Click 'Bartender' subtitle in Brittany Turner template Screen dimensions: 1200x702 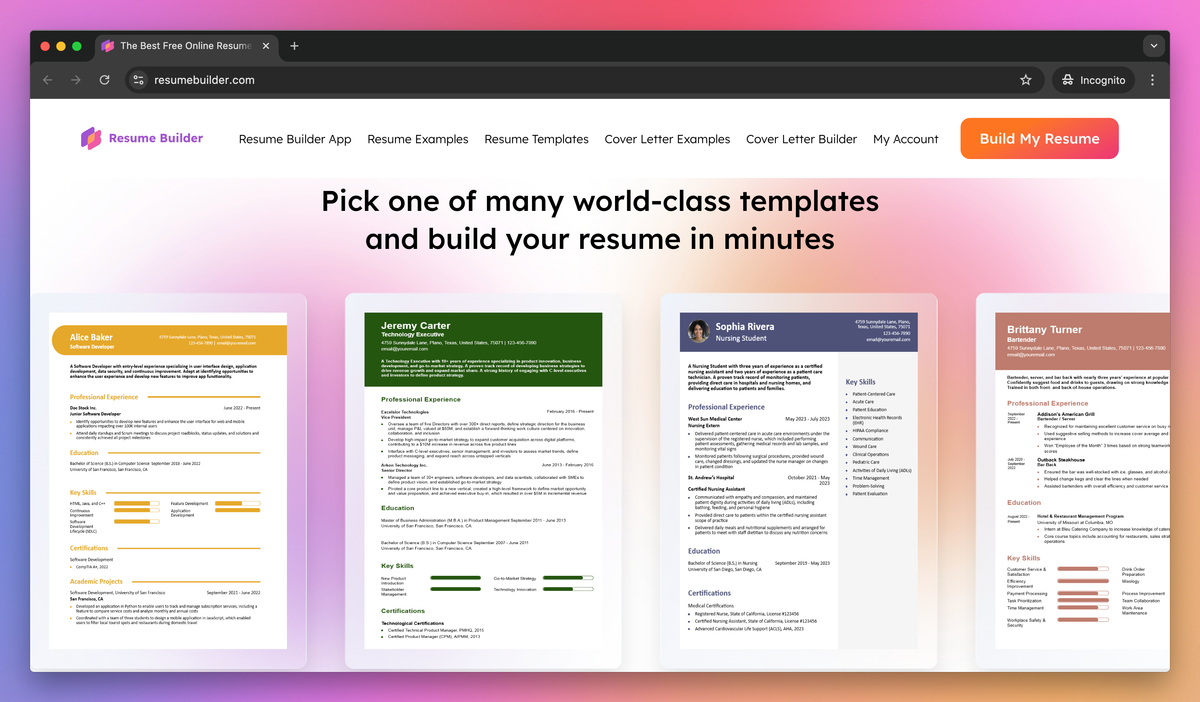tap(1020, 339)
